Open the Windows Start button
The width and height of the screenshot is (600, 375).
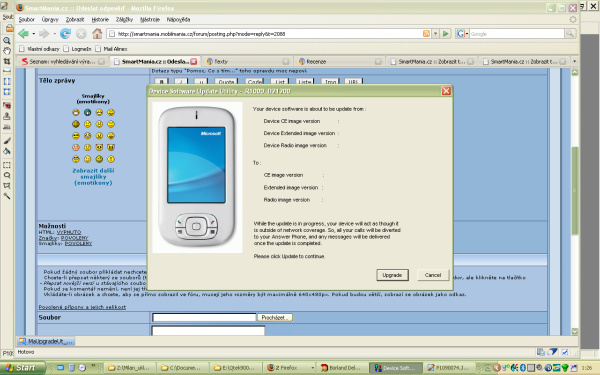[22, 368]
